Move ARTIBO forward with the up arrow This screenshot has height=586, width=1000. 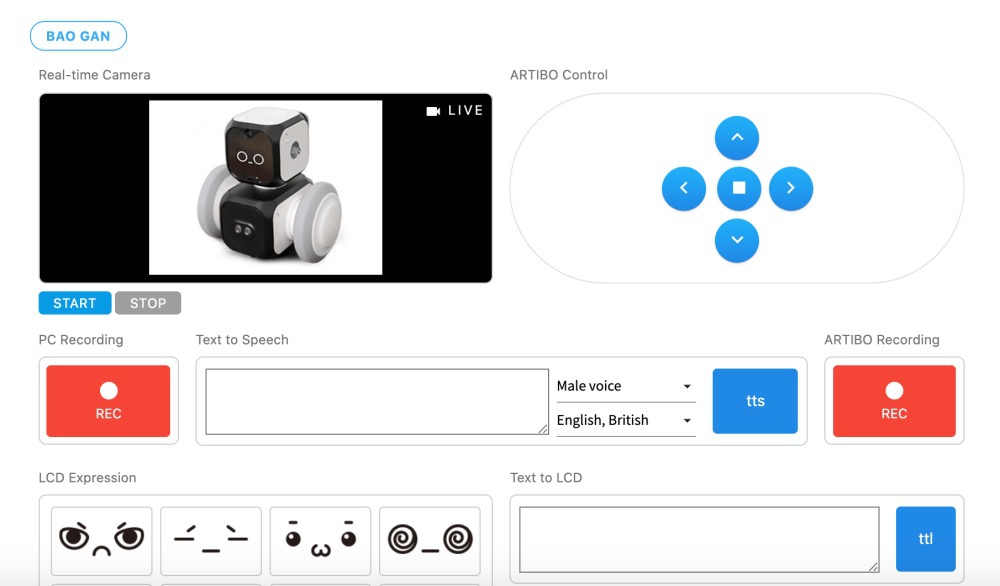737,138
